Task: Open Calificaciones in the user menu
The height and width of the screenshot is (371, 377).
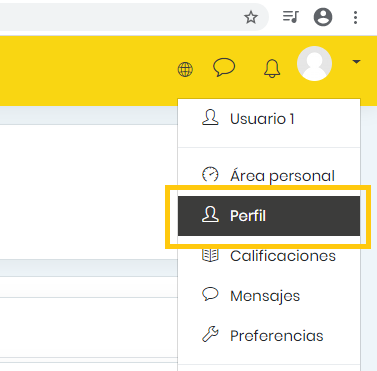Action: click(269, 256)
